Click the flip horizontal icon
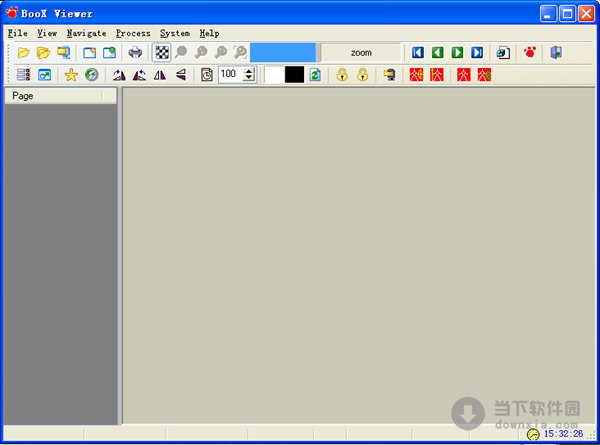This screenshot has height=445, width=600. [x=159, y=75]
